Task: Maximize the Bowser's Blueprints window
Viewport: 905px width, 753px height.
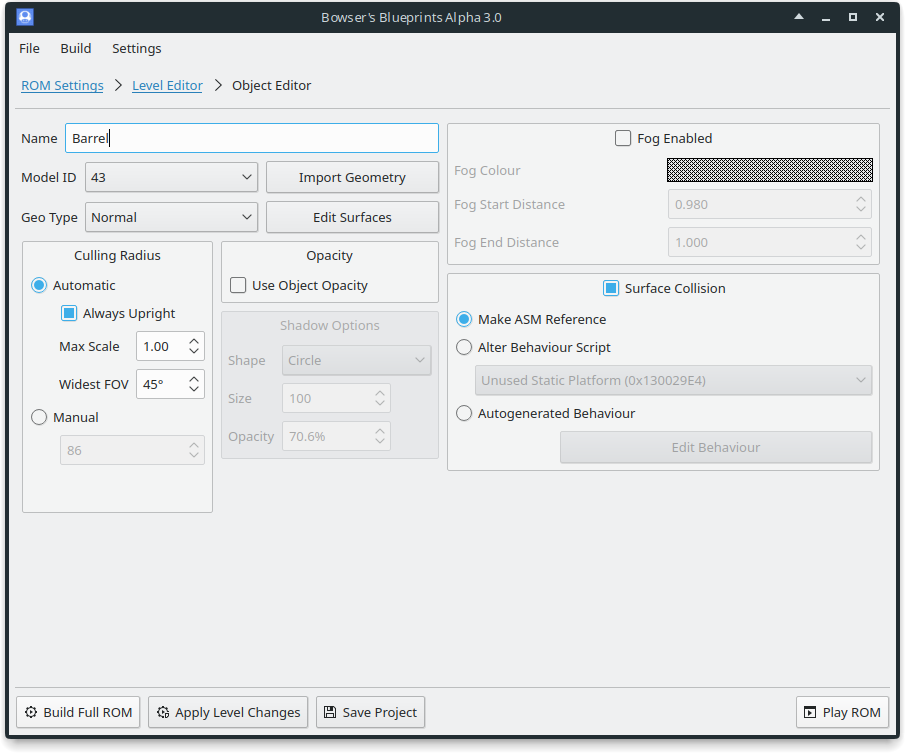Action: (x=852, y=17)
